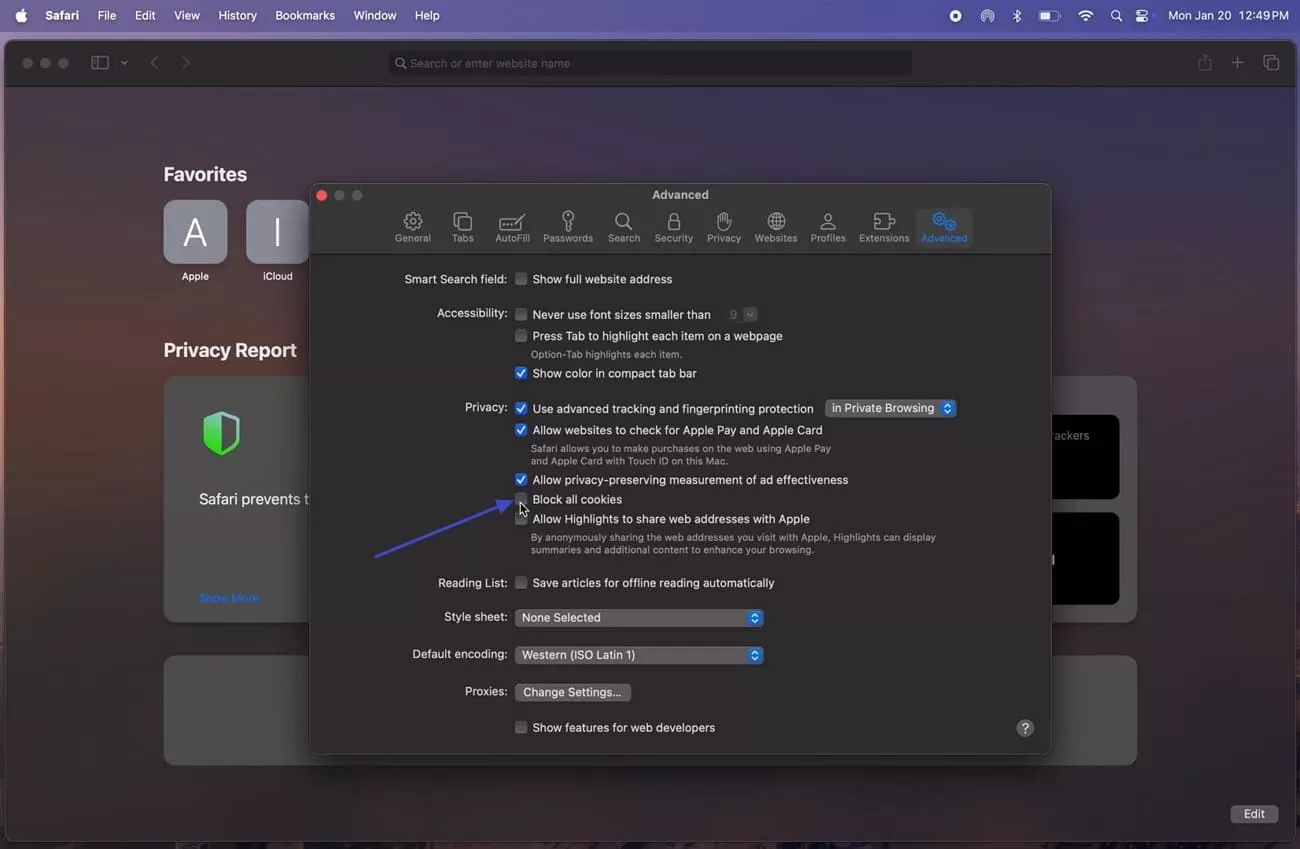The image size is (1300, 849).
Task: Enable the Block all cookies checkbox
Action: point(521,499)
